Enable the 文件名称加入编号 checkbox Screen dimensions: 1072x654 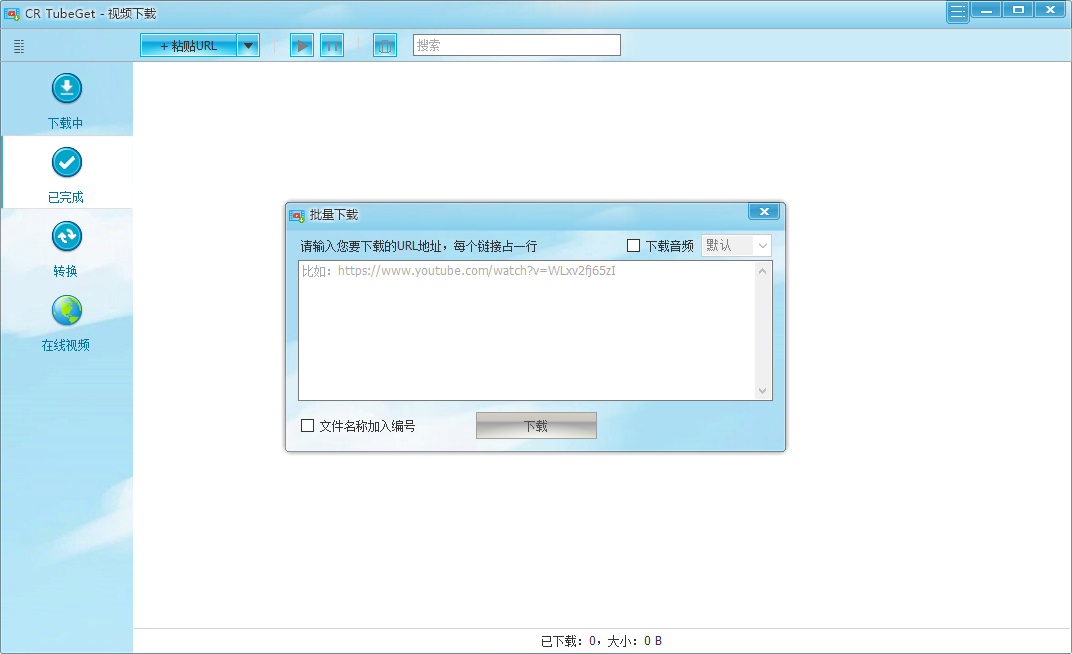coord(308,426)
